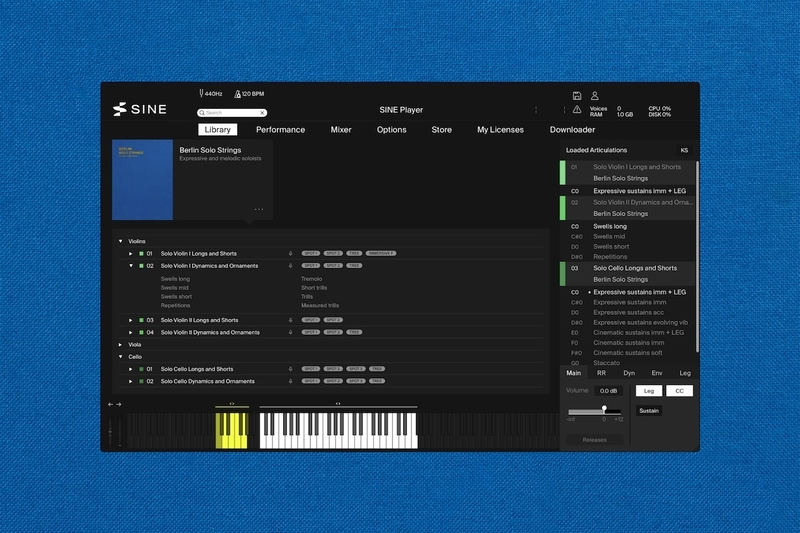Toggle the CC button
800x533 pixels.
coord(679,391)
